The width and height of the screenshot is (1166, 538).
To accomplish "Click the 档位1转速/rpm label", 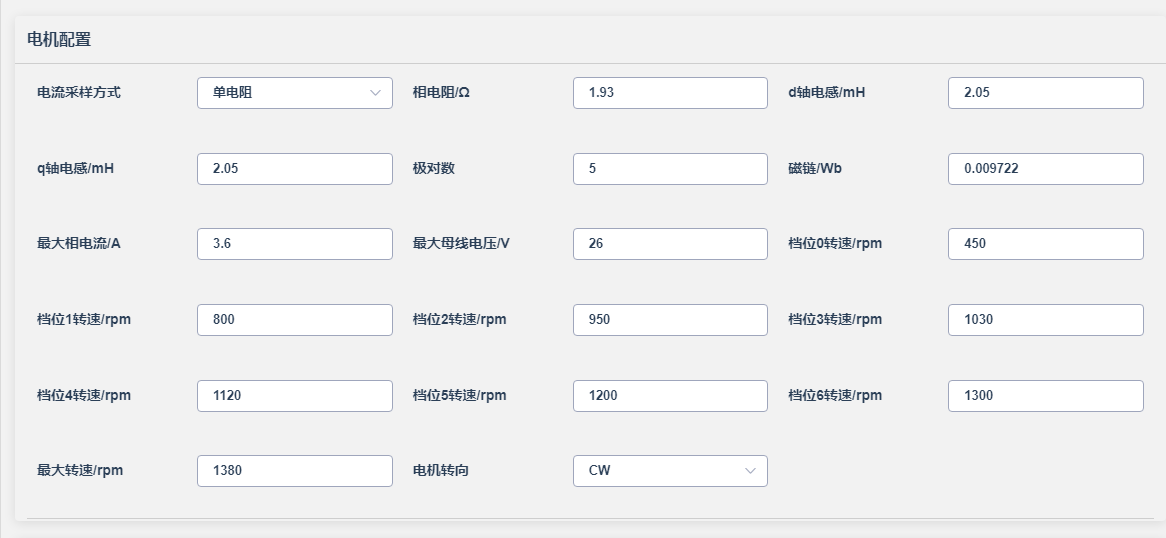I will (x=84, y=320).
